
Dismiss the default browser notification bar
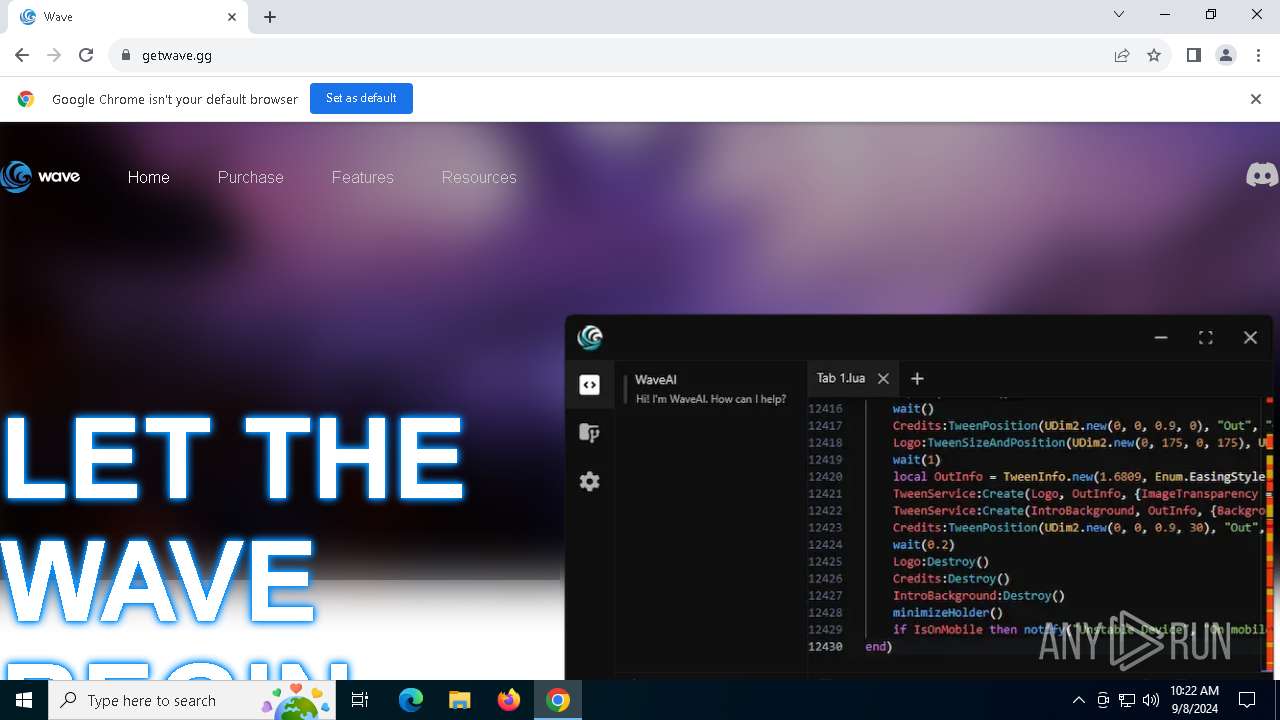[1256, 99]
